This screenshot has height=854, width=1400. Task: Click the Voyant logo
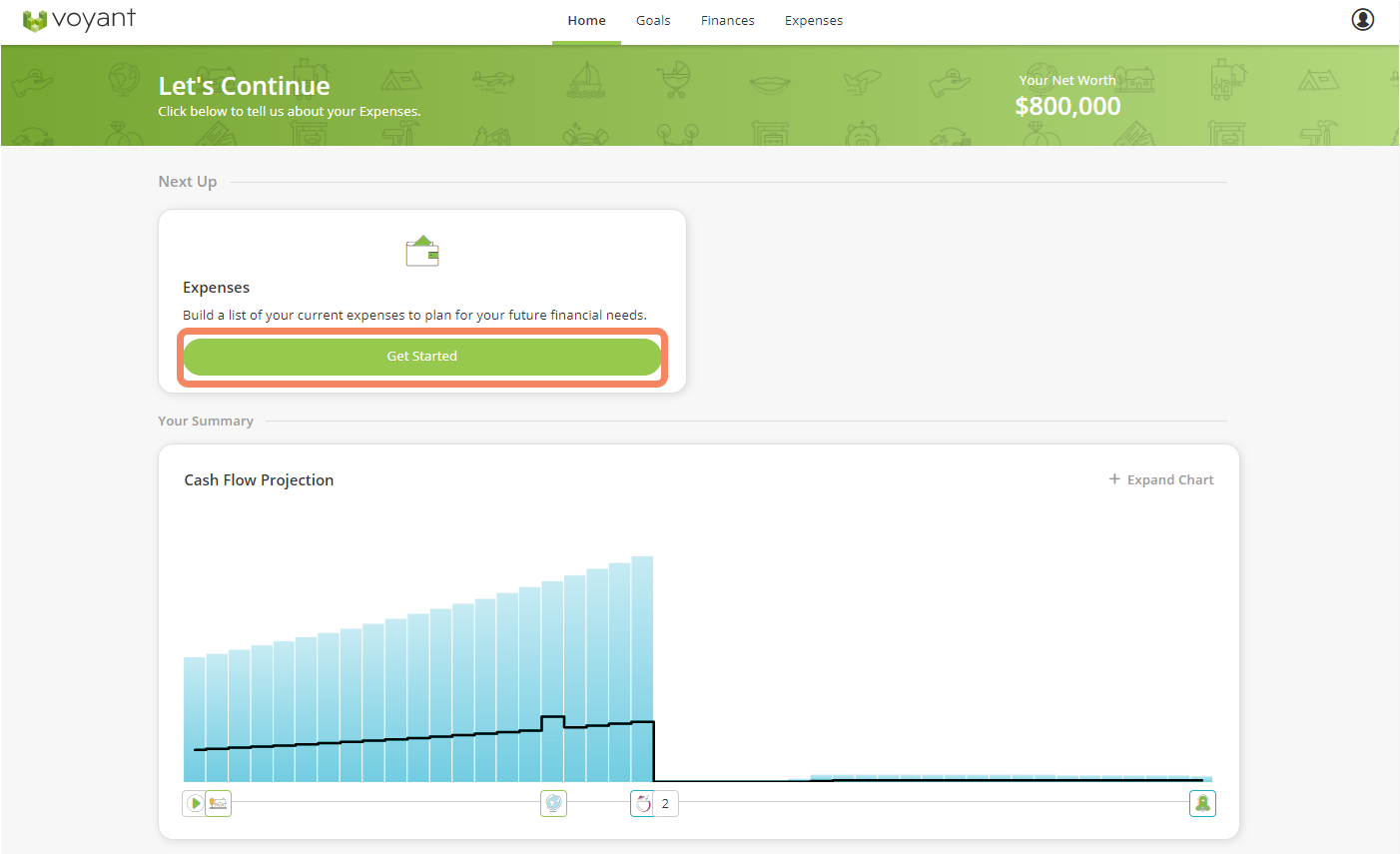tap(79, 20)
